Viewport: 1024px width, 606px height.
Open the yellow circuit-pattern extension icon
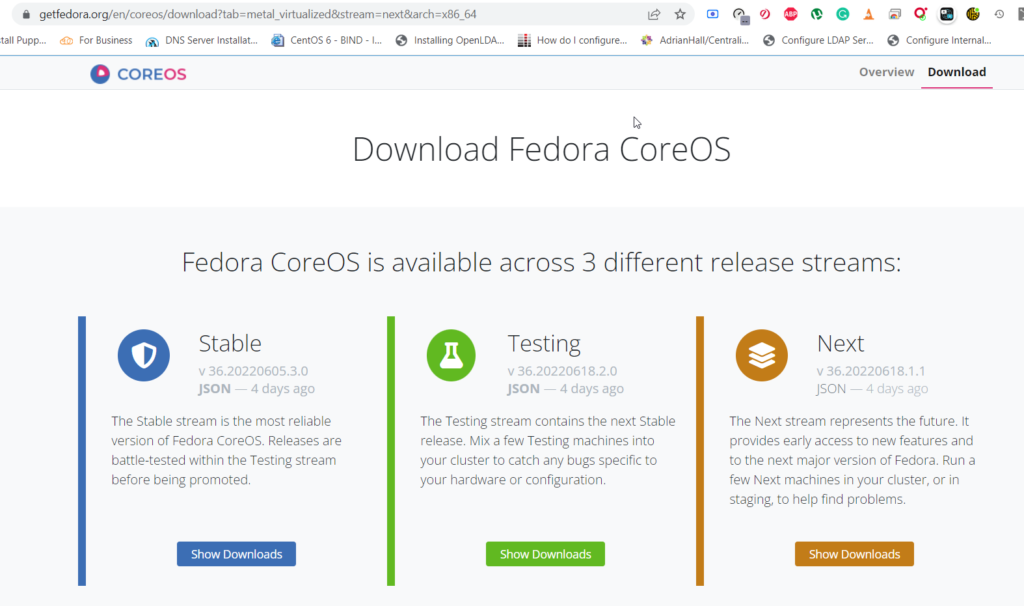click(972, 14)
